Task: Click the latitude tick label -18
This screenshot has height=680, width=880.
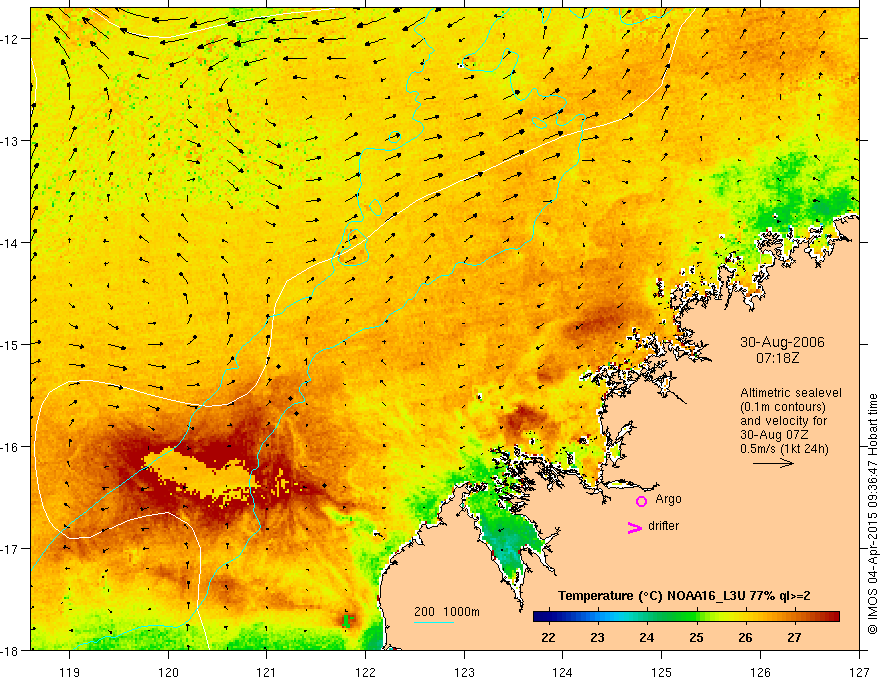Action: [11, 650]
